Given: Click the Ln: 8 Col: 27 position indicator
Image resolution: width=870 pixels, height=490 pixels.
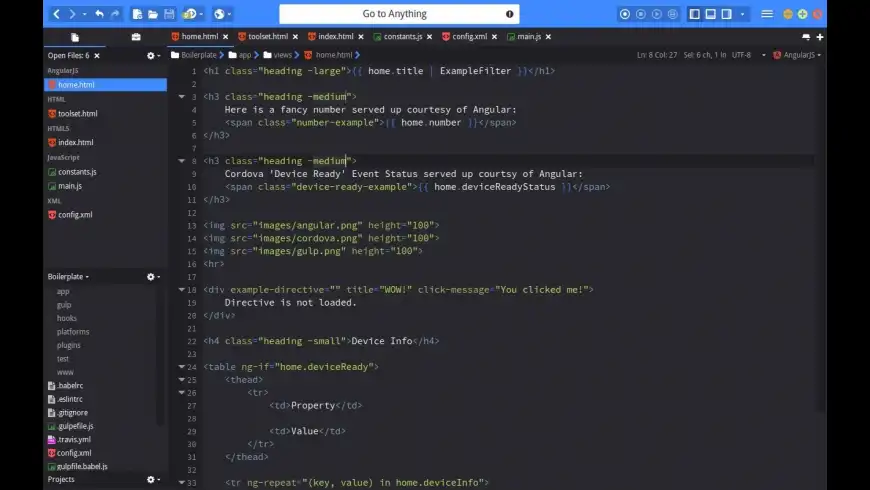Looking at the screenshot, I should (657, 55).
